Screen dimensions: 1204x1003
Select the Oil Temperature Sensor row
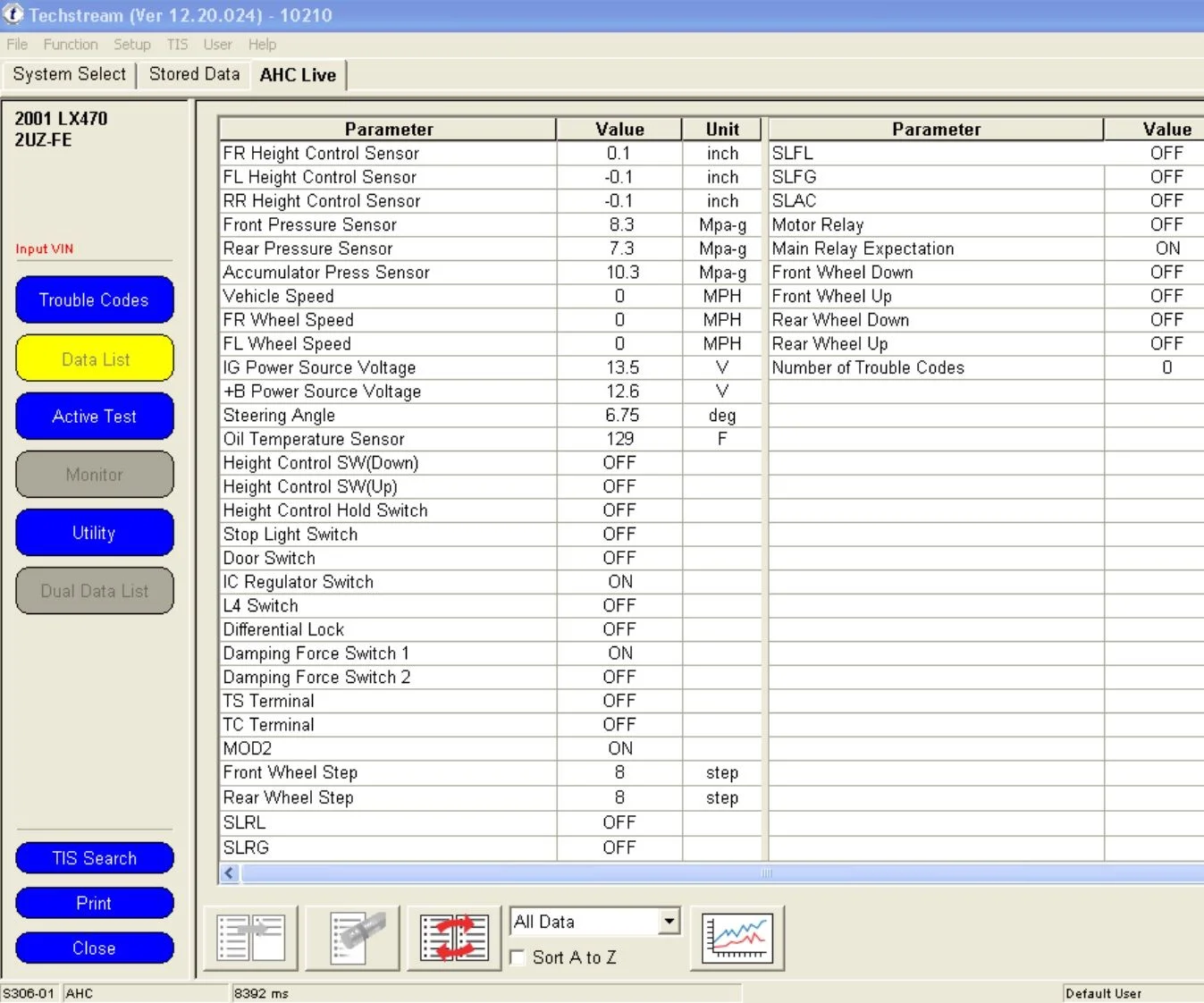[x=490, y=439]
